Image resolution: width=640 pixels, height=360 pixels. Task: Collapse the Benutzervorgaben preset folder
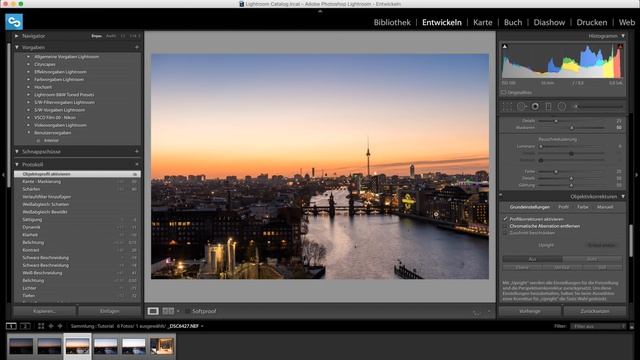tap(29, 133)
